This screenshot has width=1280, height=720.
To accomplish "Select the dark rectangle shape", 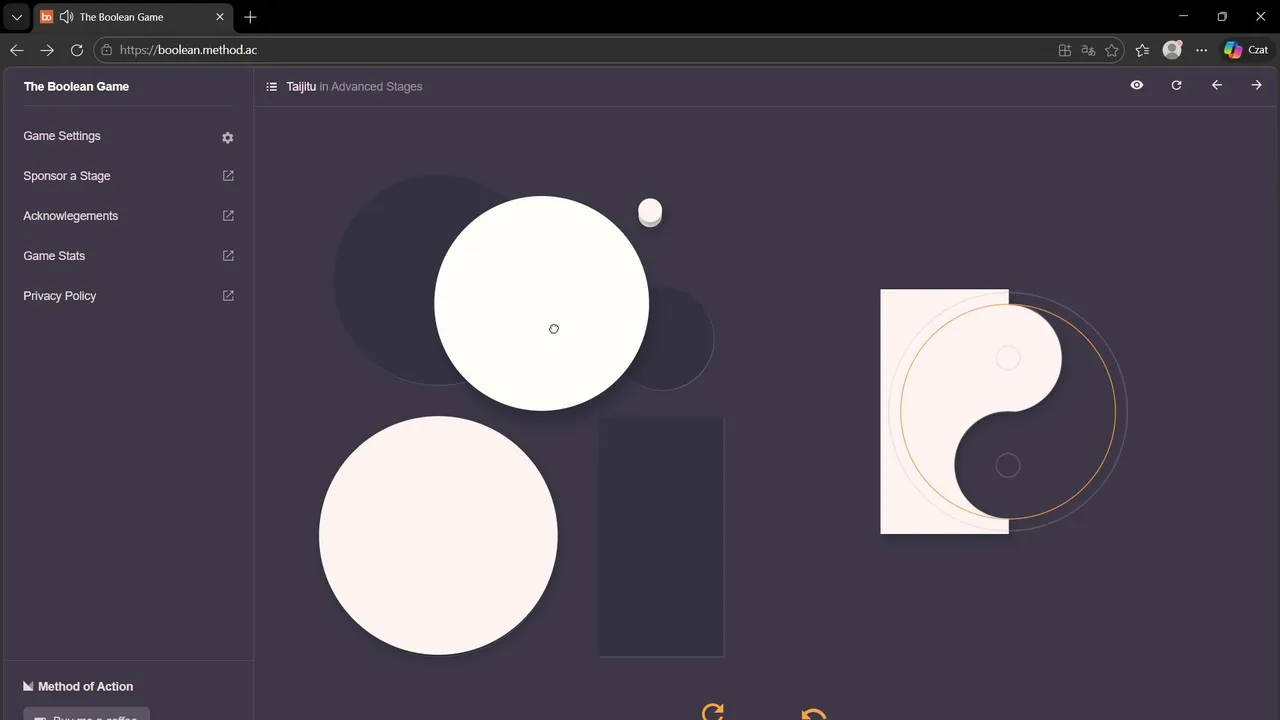I will 661,537.
